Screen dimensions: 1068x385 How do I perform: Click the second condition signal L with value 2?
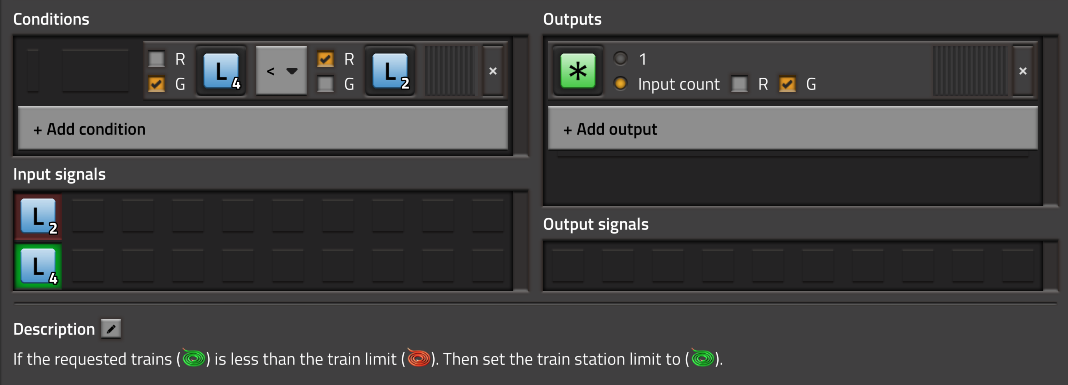pyautogui.click(x=390, y=71)
